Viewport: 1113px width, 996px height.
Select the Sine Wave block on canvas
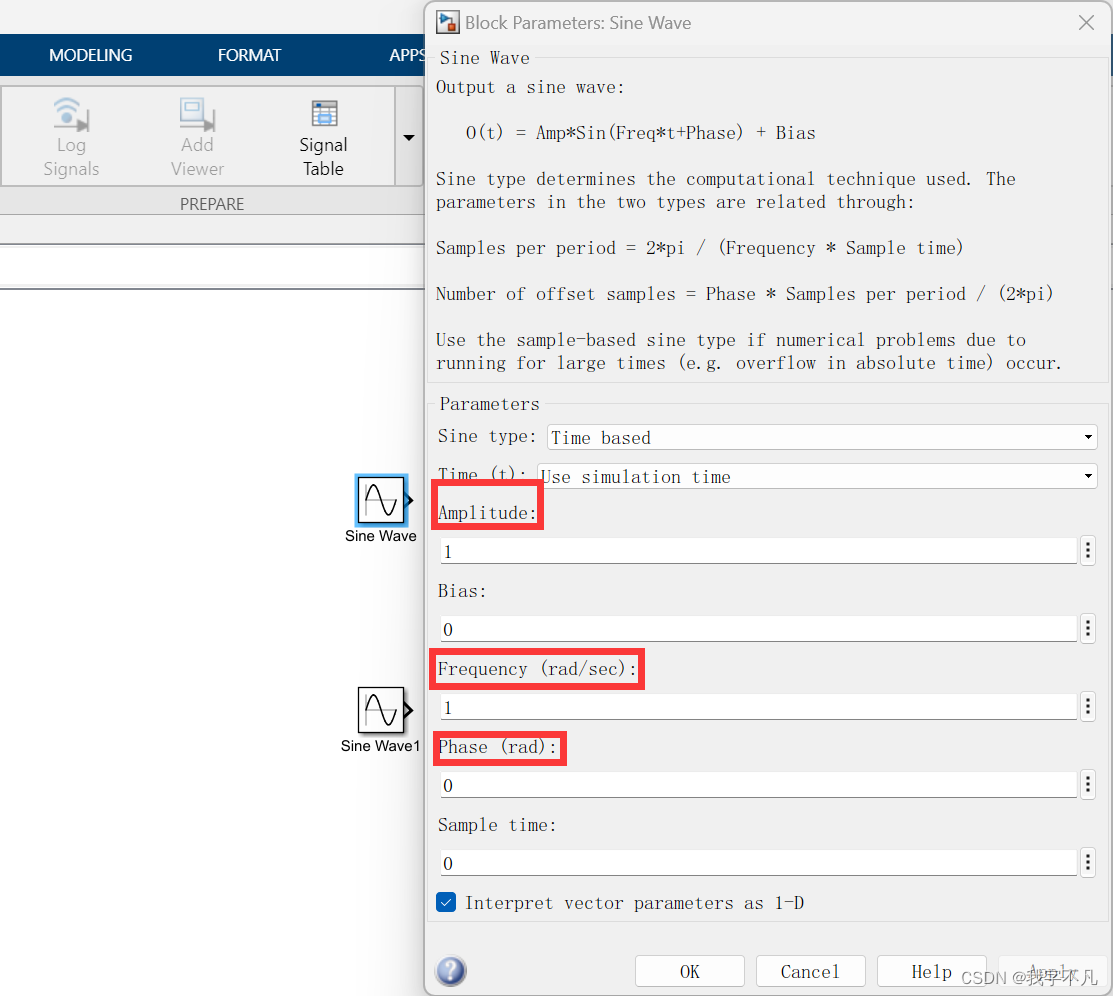(x=382, y=500)
